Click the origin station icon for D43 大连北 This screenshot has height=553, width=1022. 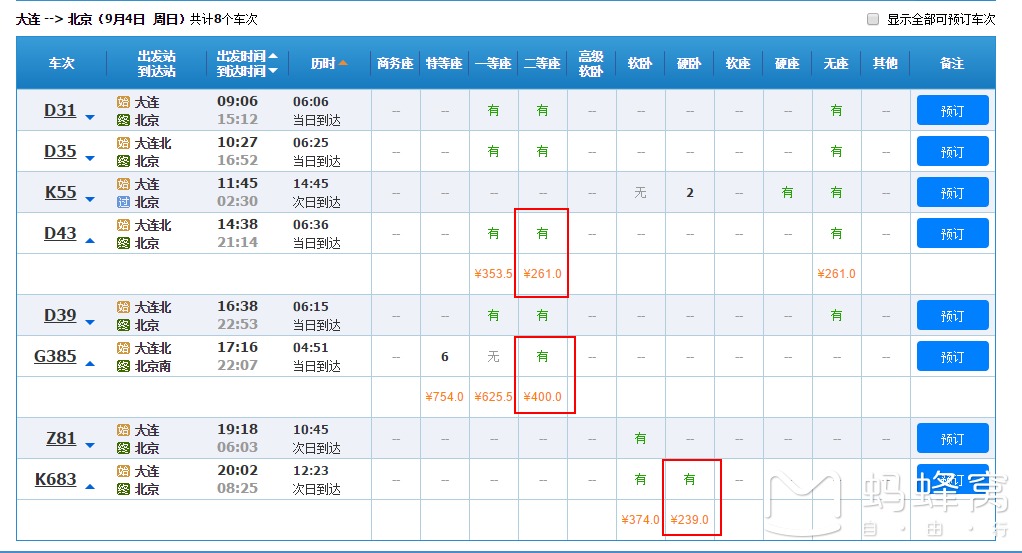click(123, 225)
